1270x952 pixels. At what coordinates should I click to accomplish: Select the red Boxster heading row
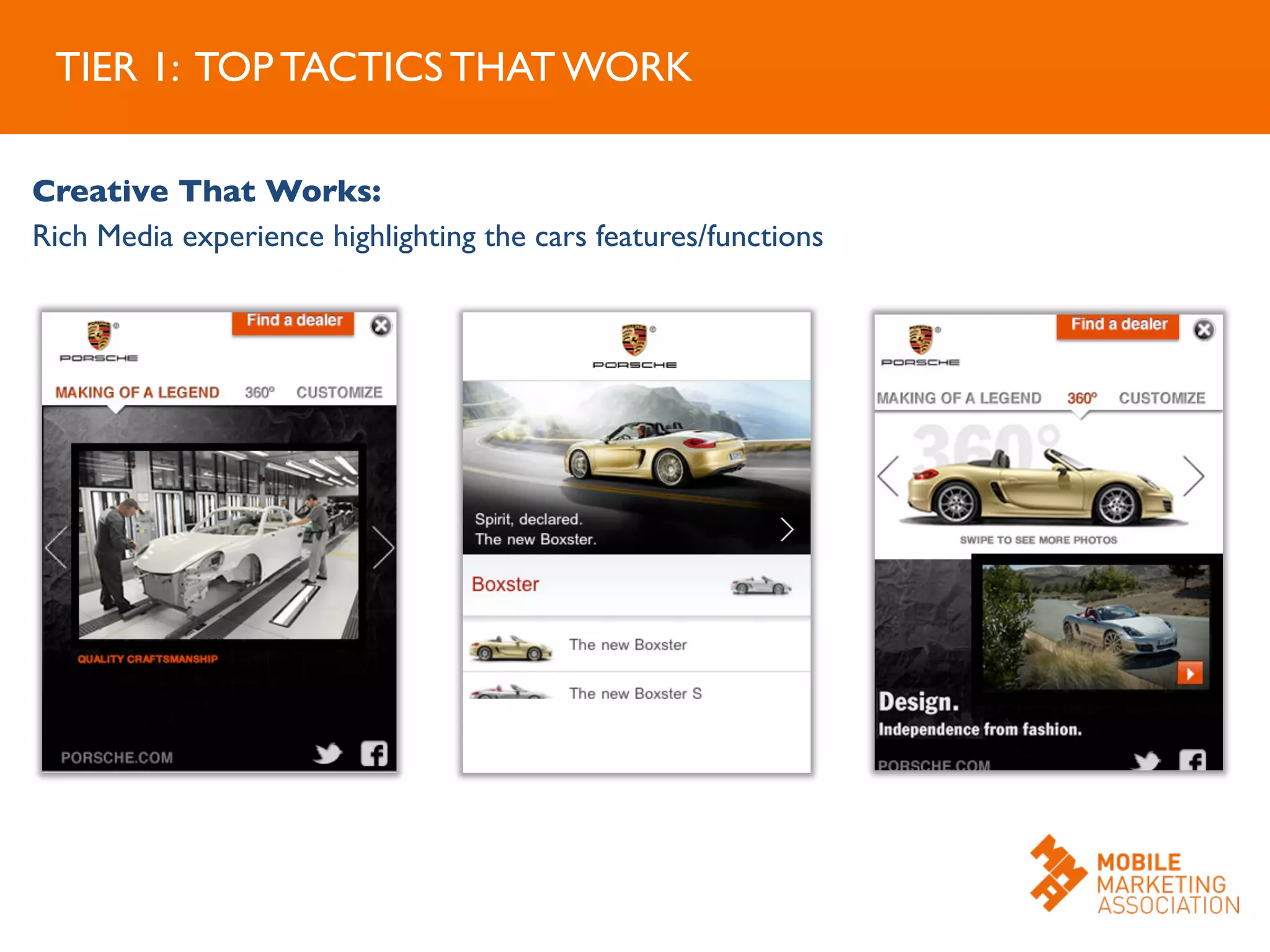[636, 584]
